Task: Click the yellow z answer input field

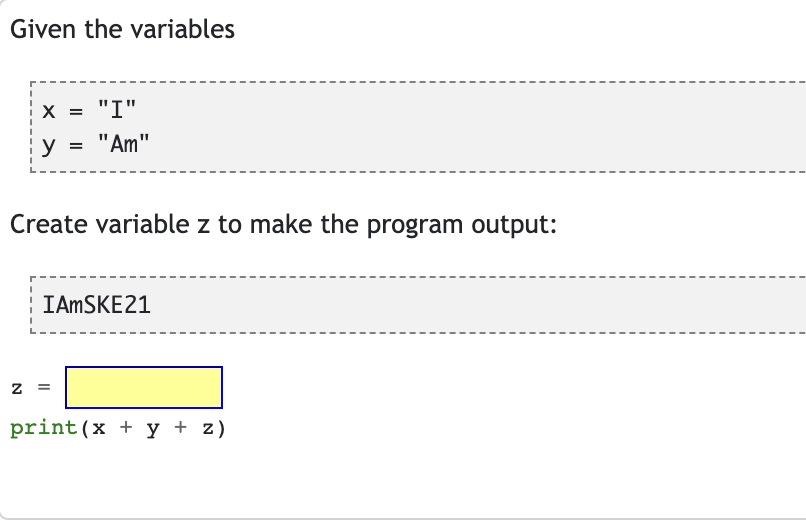Action: [144, 387]
